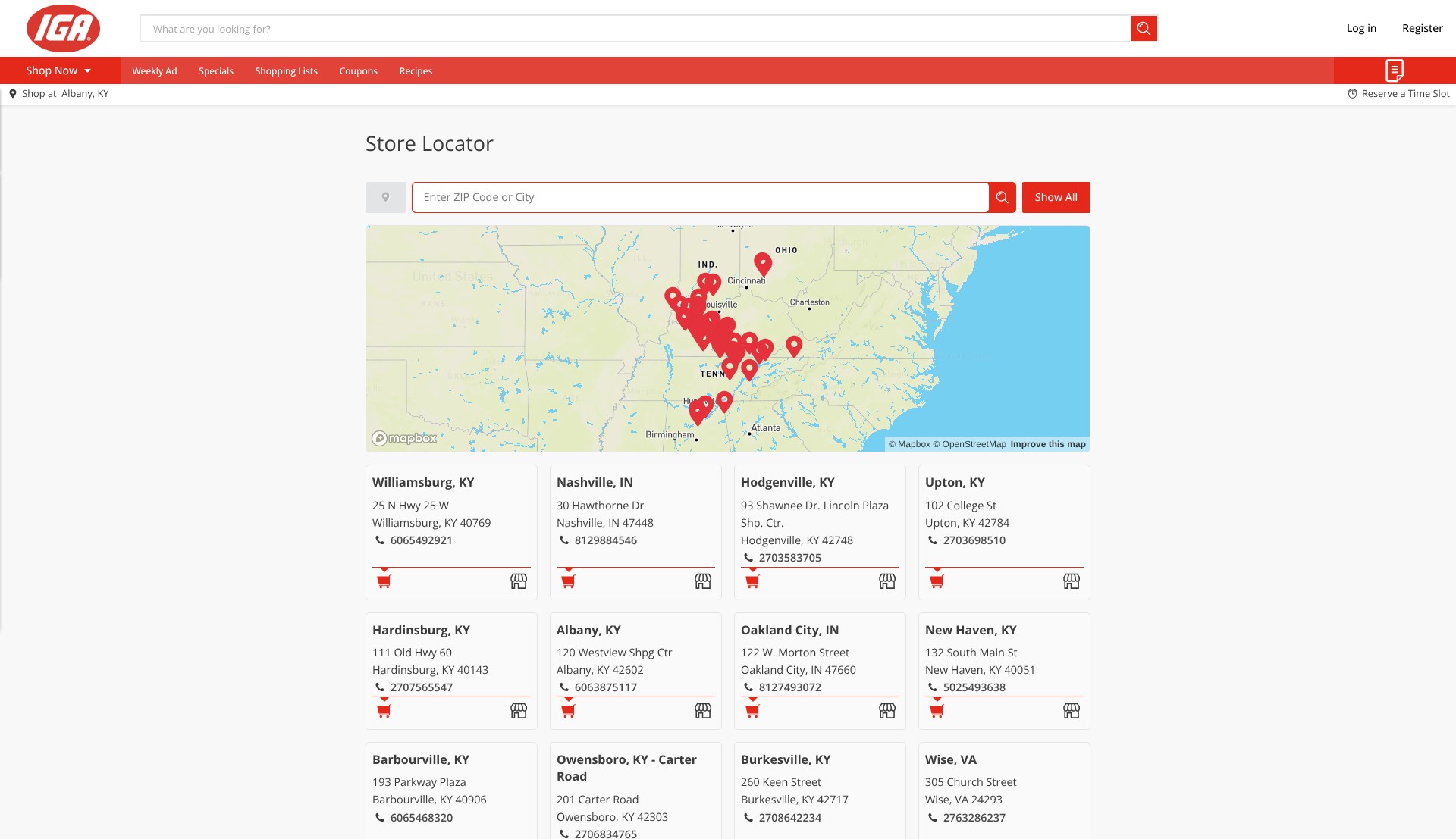1456x839 pixels.
Task: Click the Shop at Albany, KY text
Action: pos(65,94)
